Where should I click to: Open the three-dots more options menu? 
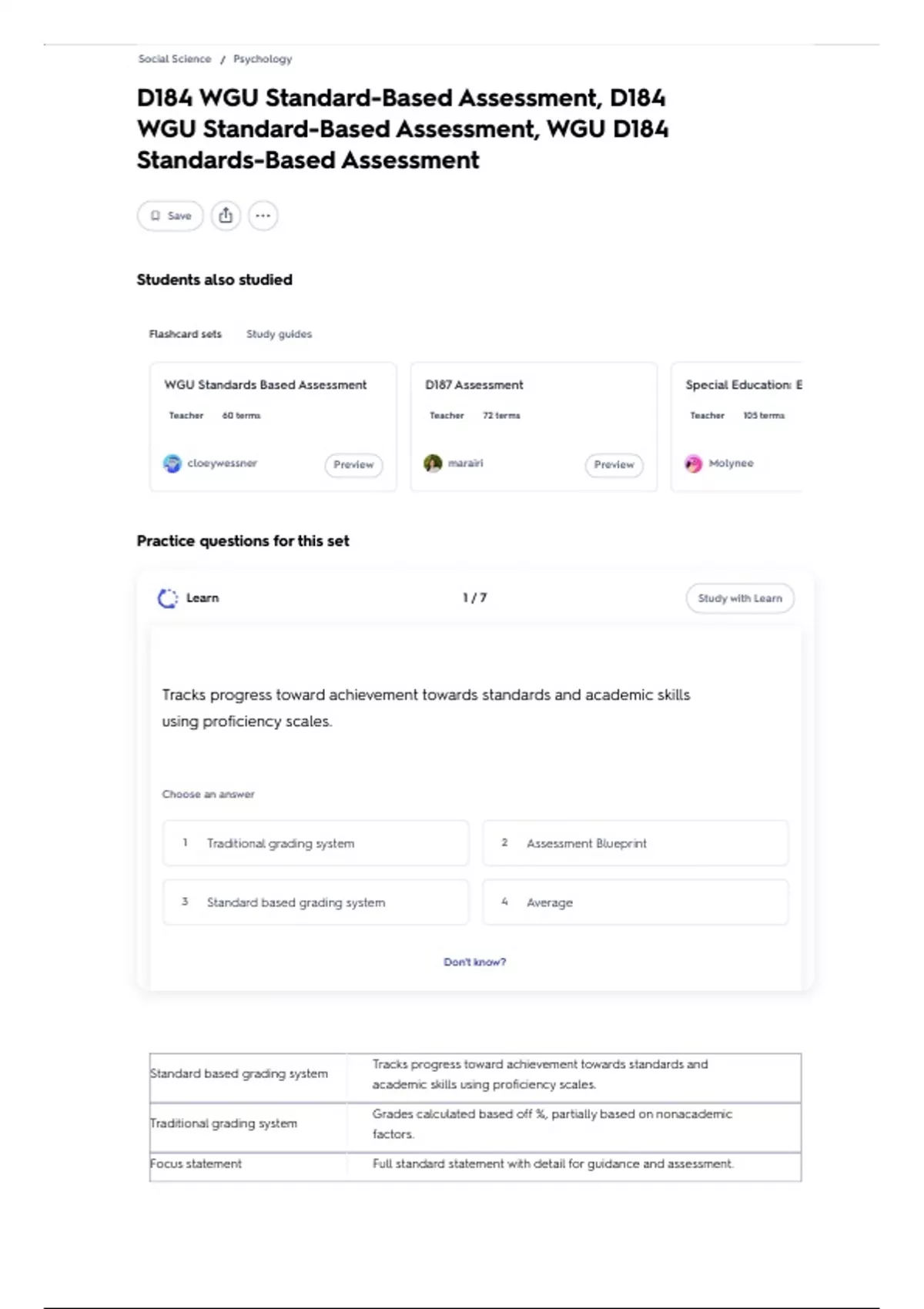click(x=263, y=216)
